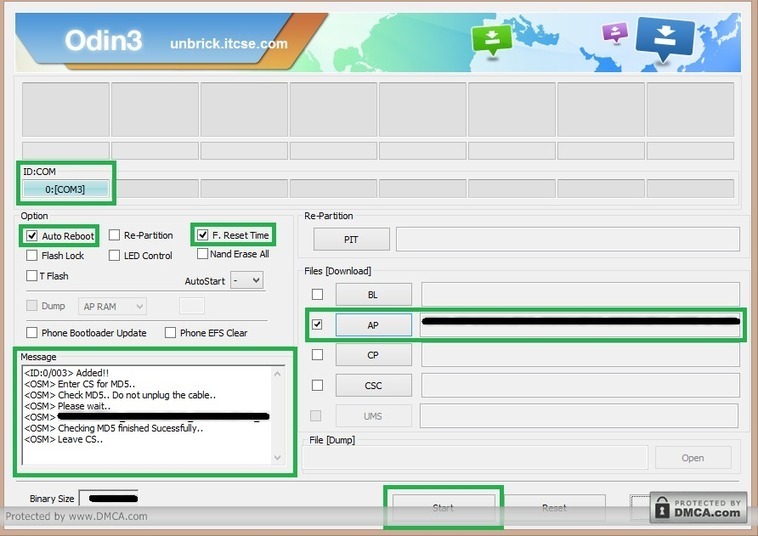758x536 pixels.
Task: Click the 0:[COM3] port box
Action: (65, 189)
